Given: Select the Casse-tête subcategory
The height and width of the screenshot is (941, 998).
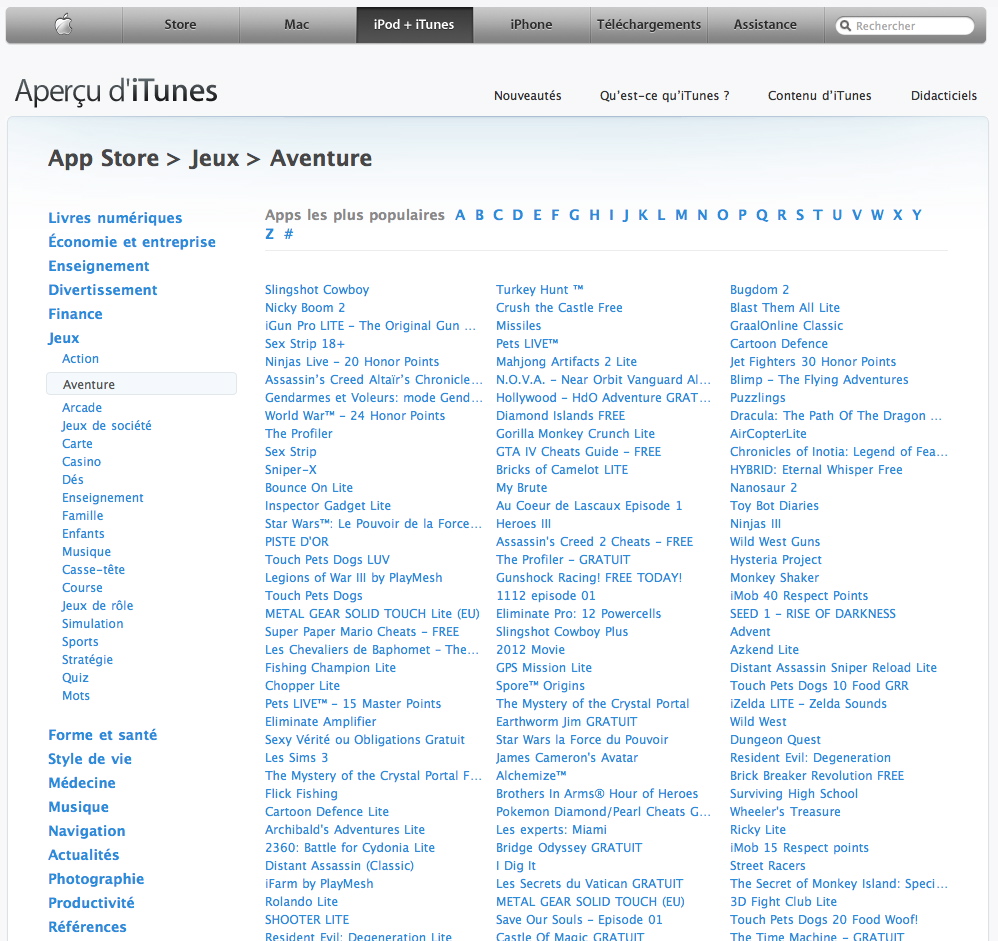Looking at the screenshot, I should (x=93, y=570).
